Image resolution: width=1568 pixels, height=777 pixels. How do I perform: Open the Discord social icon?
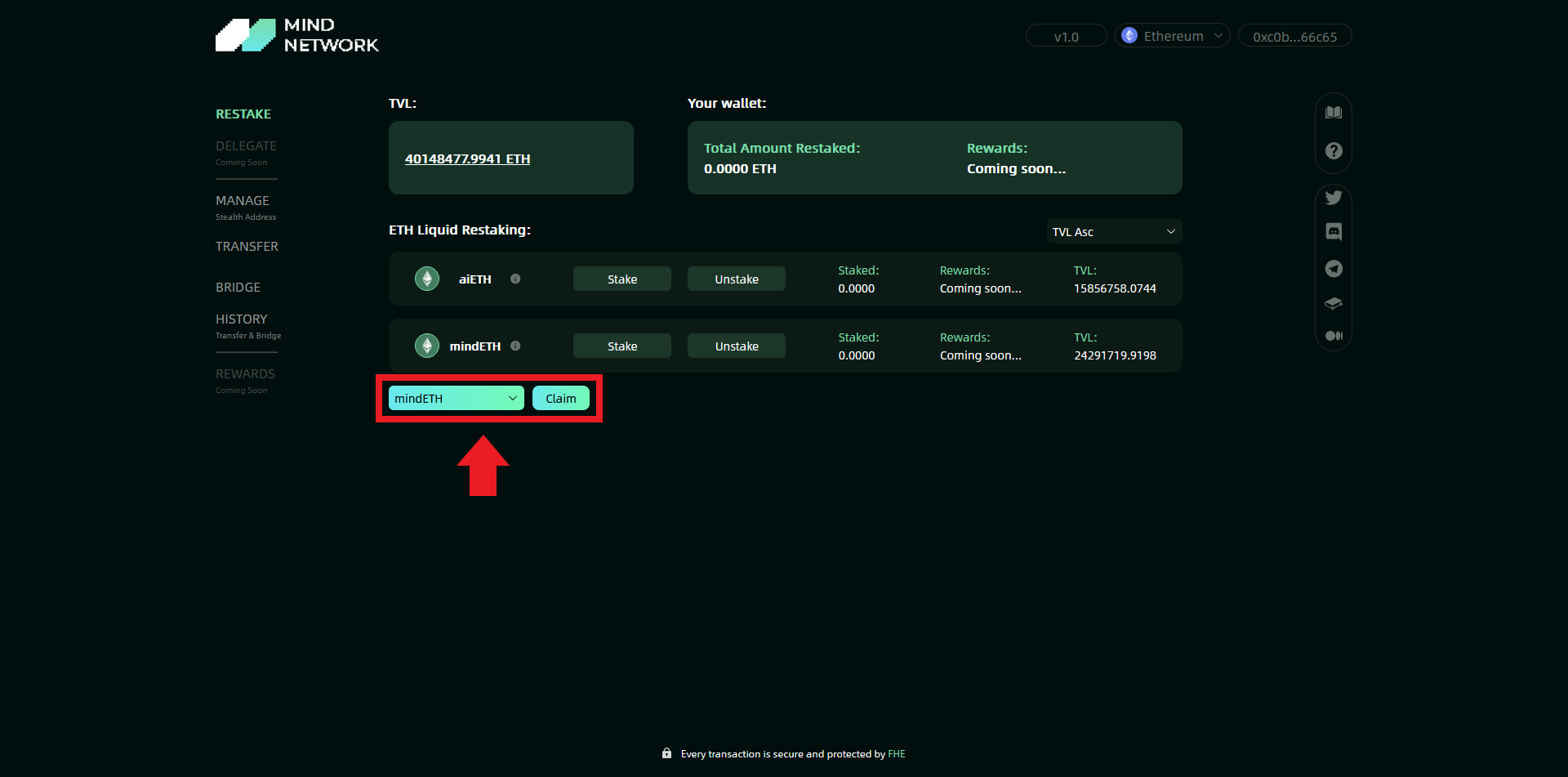(1333, 232)
